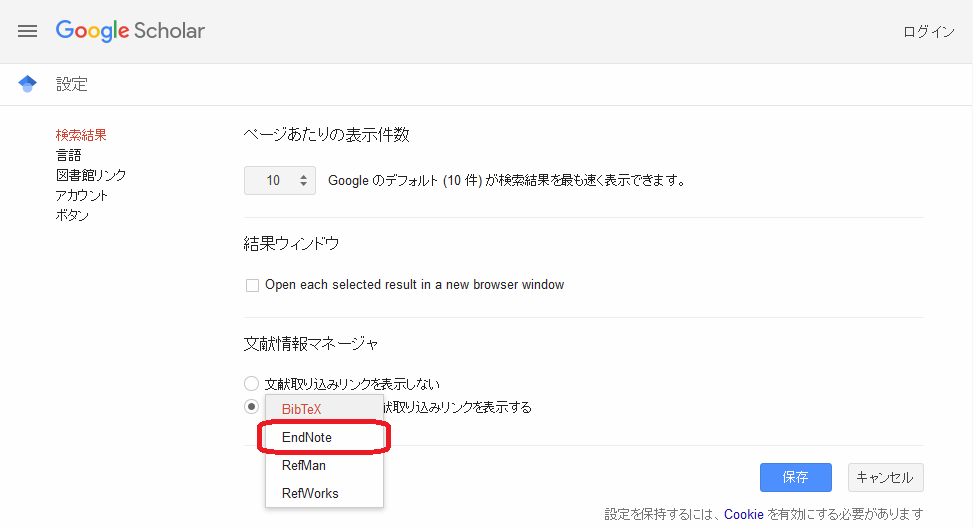The height and width of the screenshot is (527, 973).
Task: Open the Cookie help link
Action: (x=743, y=514)
